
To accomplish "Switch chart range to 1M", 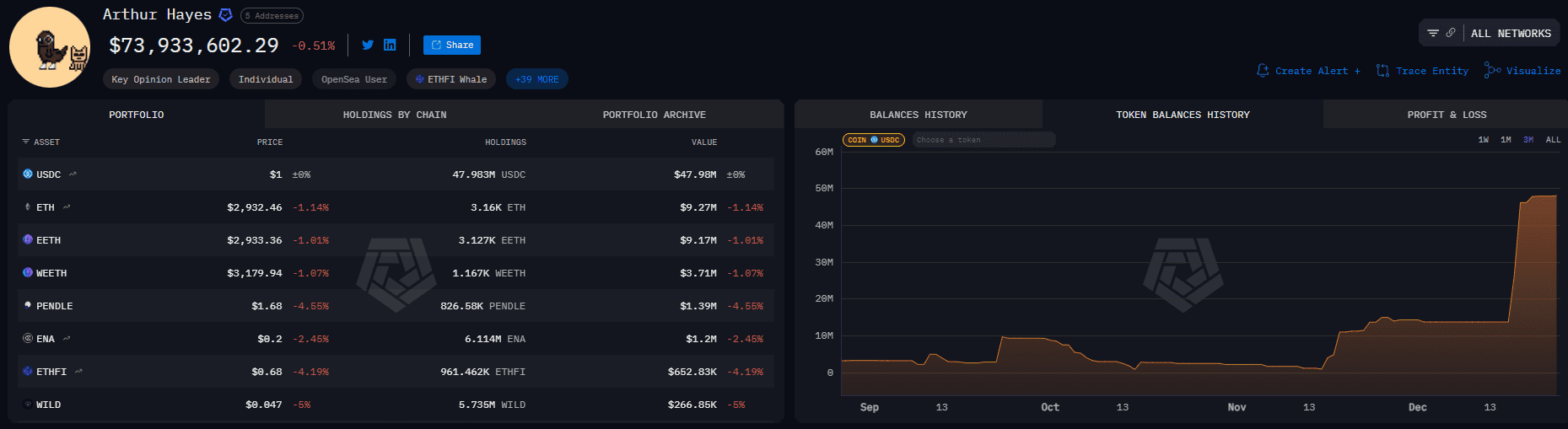I will tap(1506, 140).
